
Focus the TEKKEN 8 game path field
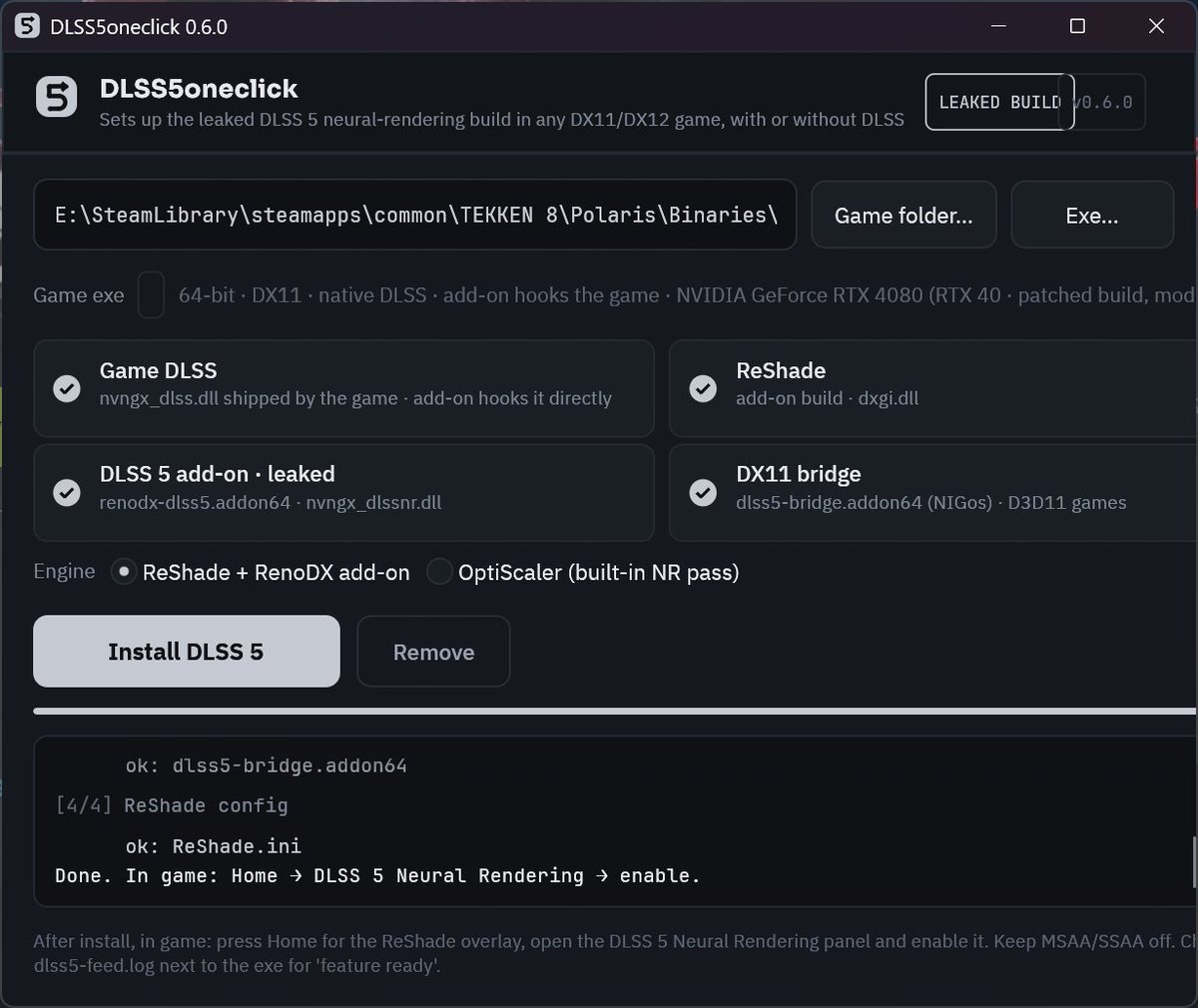point(415,215)
